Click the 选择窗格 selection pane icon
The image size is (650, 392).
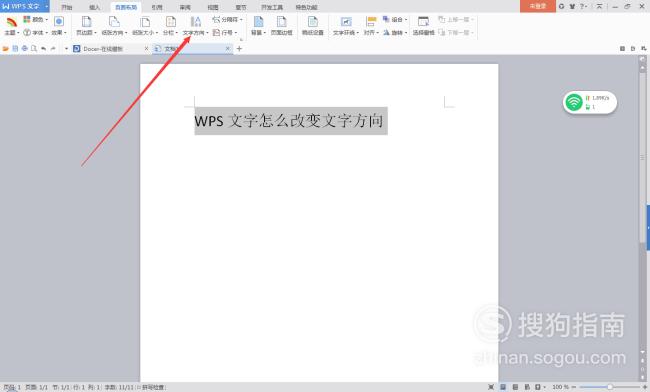coord(423,22)
